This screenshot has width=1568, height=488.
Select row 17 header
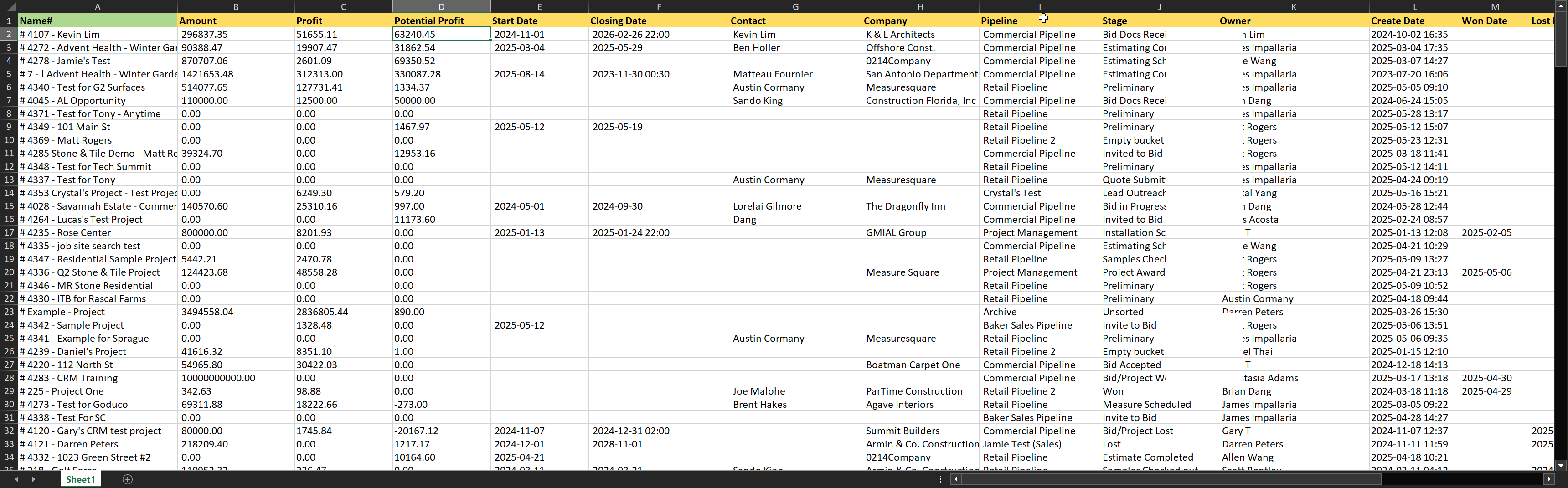click(x=9, y=232)
